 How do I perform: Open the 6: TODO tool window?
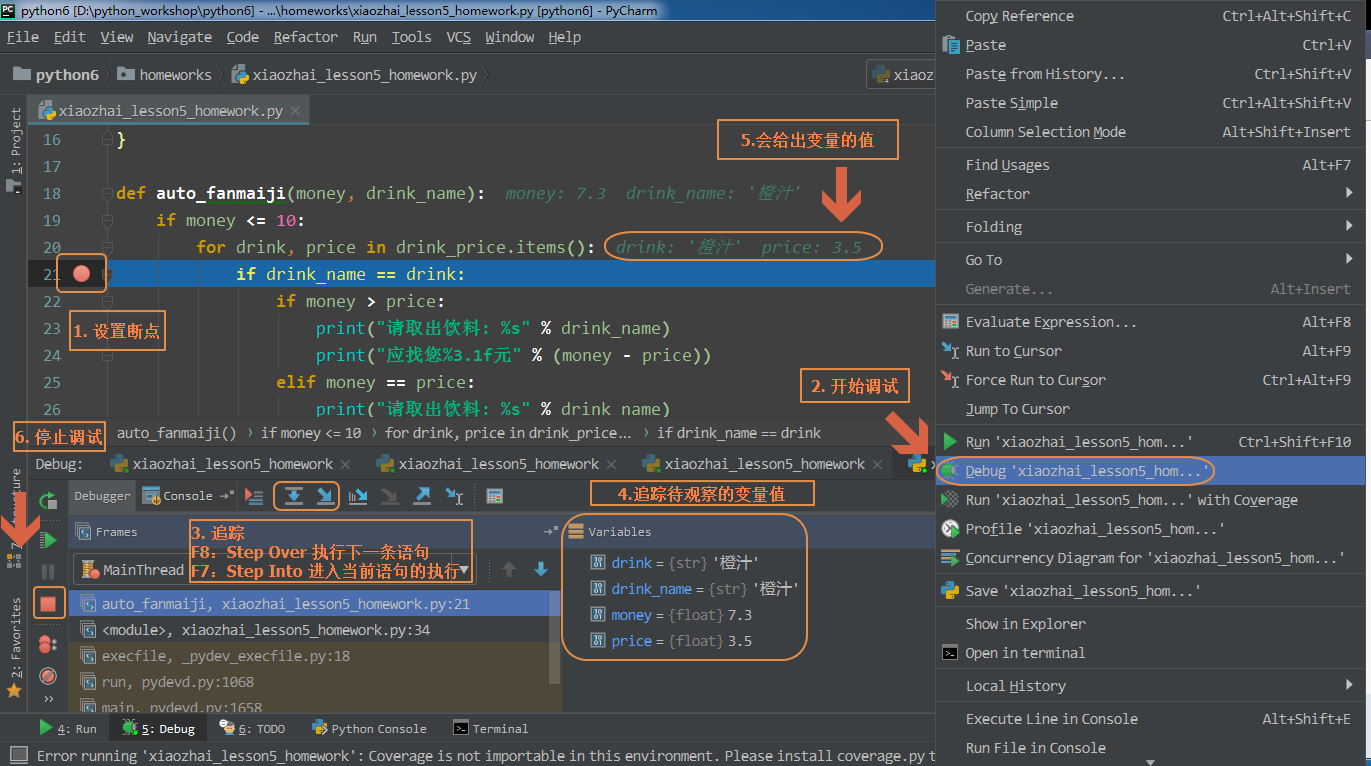click(x=251, y=728)
